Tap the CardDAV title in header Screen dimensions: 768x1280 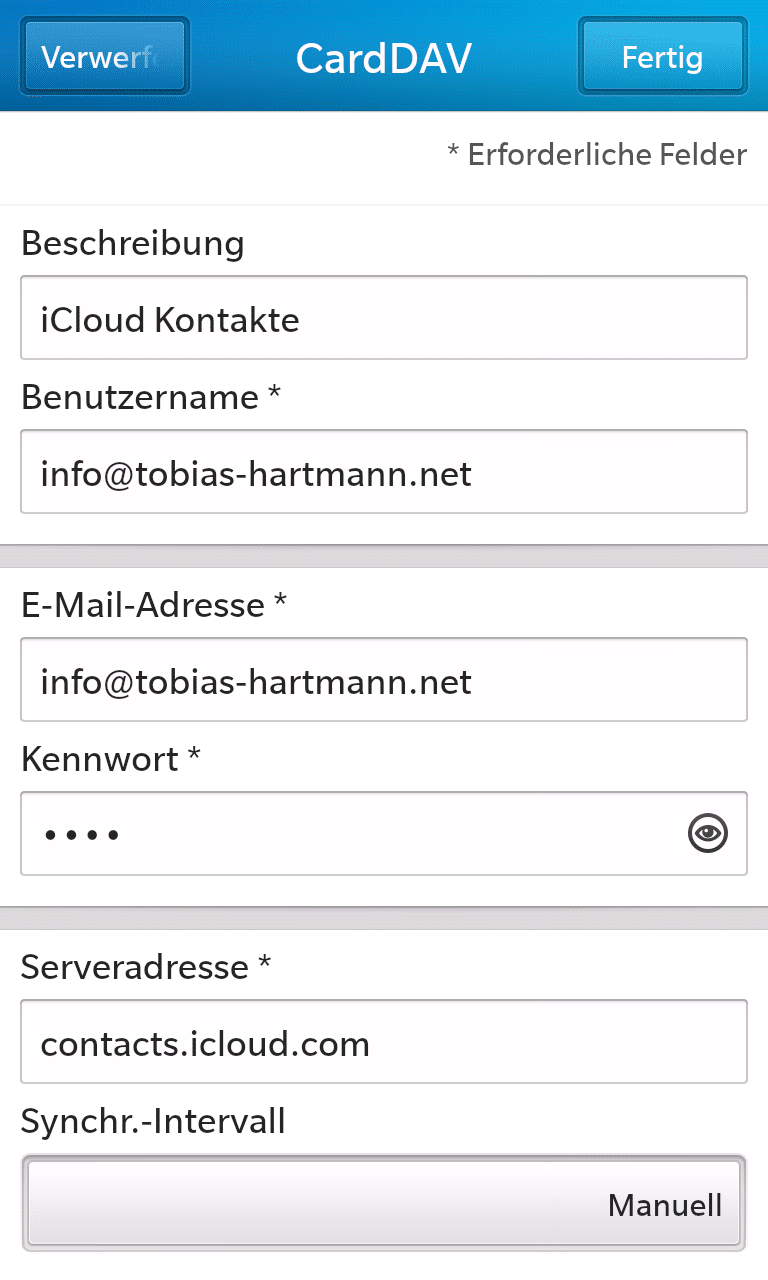[384, 58]
